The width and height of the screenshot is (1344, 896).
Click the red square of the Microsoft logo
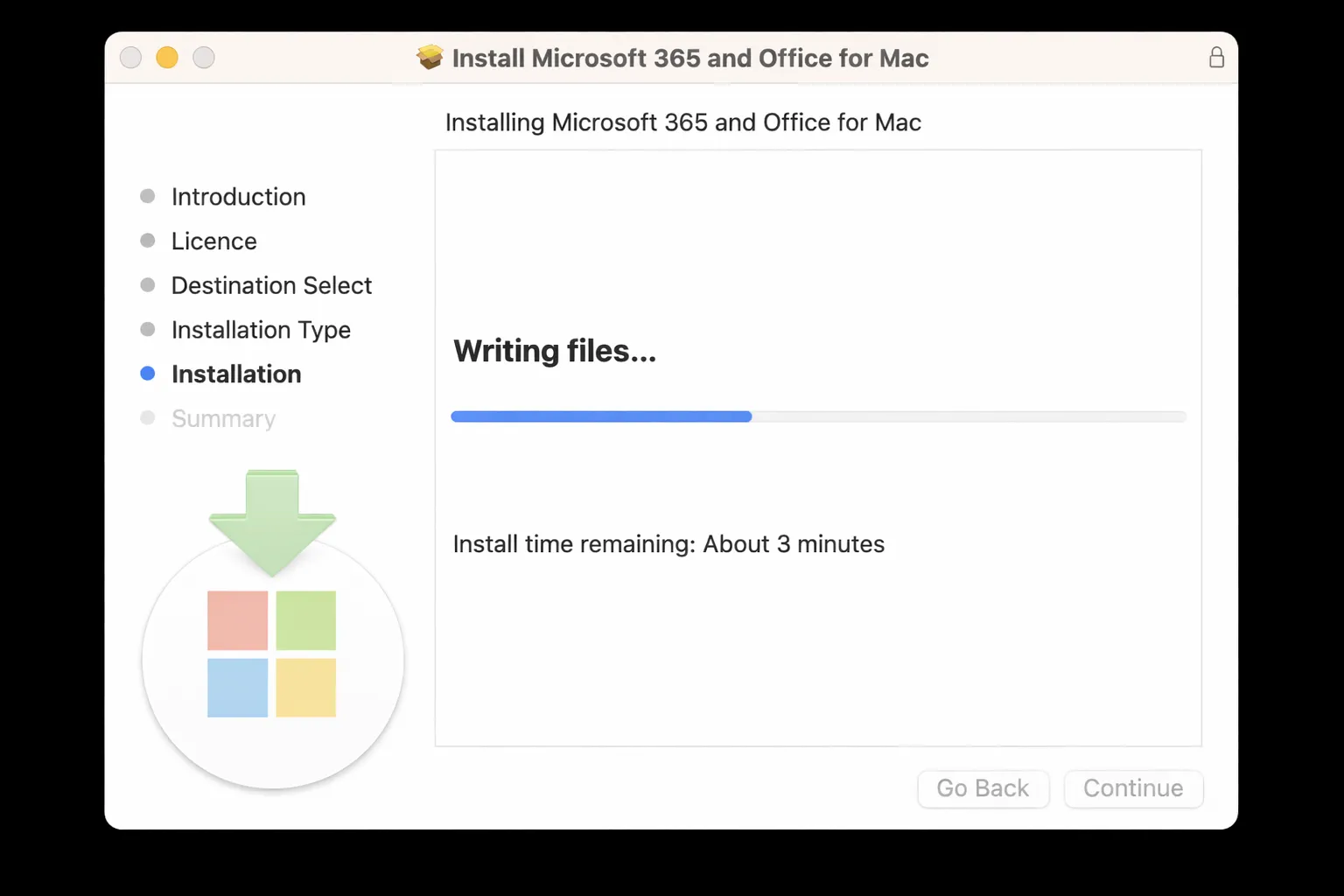tap(237, 621)
